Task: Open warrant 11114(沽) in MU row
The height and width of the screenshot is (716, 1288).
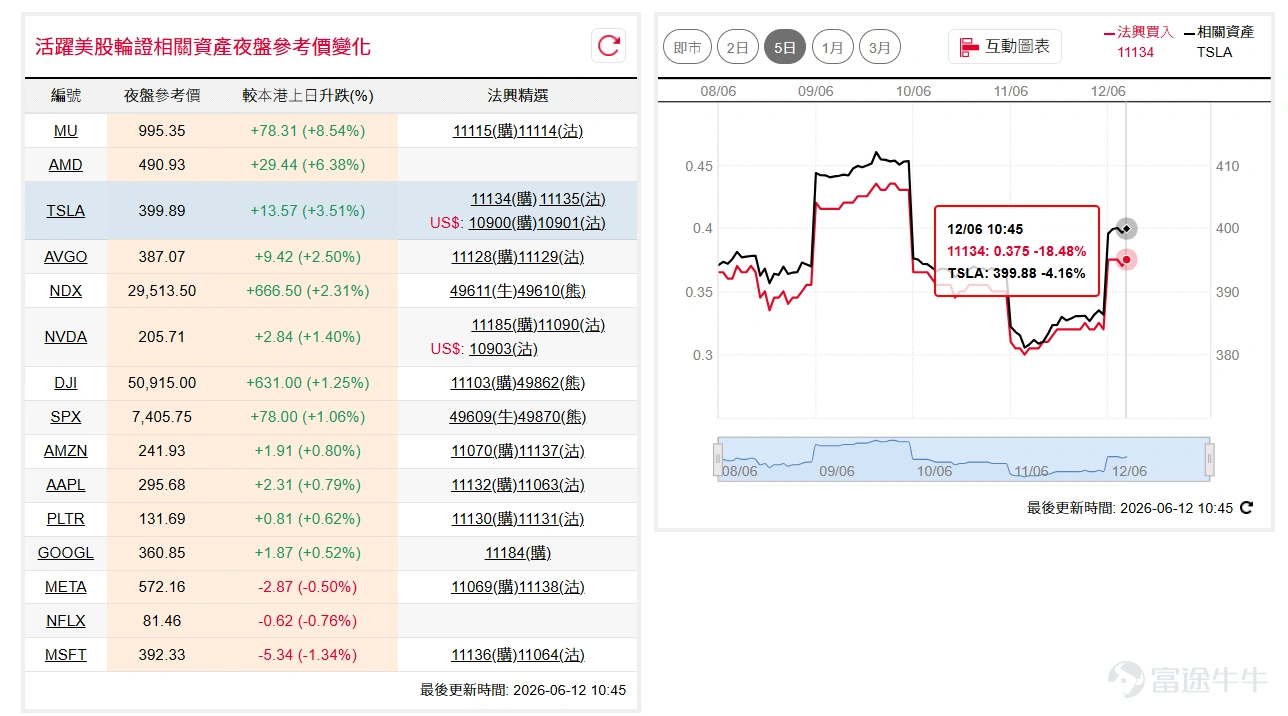Action: pos(551,131)
